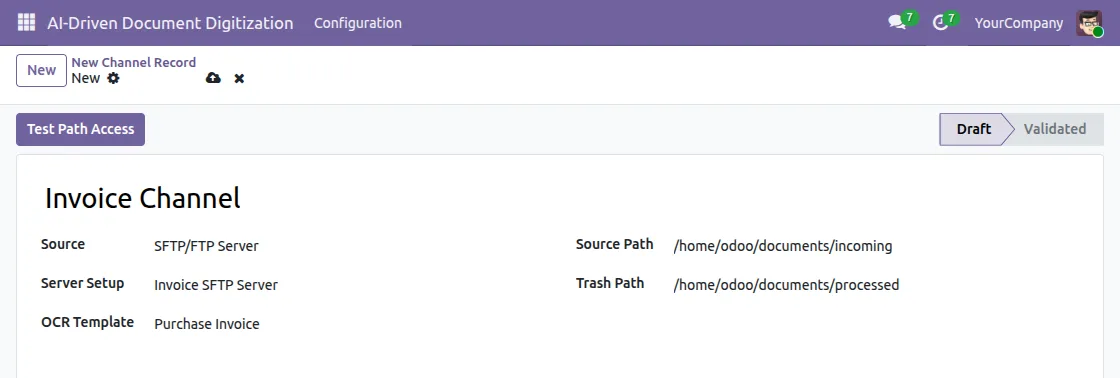Click the Source field label
Image resolution: width=1120 pixels, height=378 pixels.
coord(63,244)
